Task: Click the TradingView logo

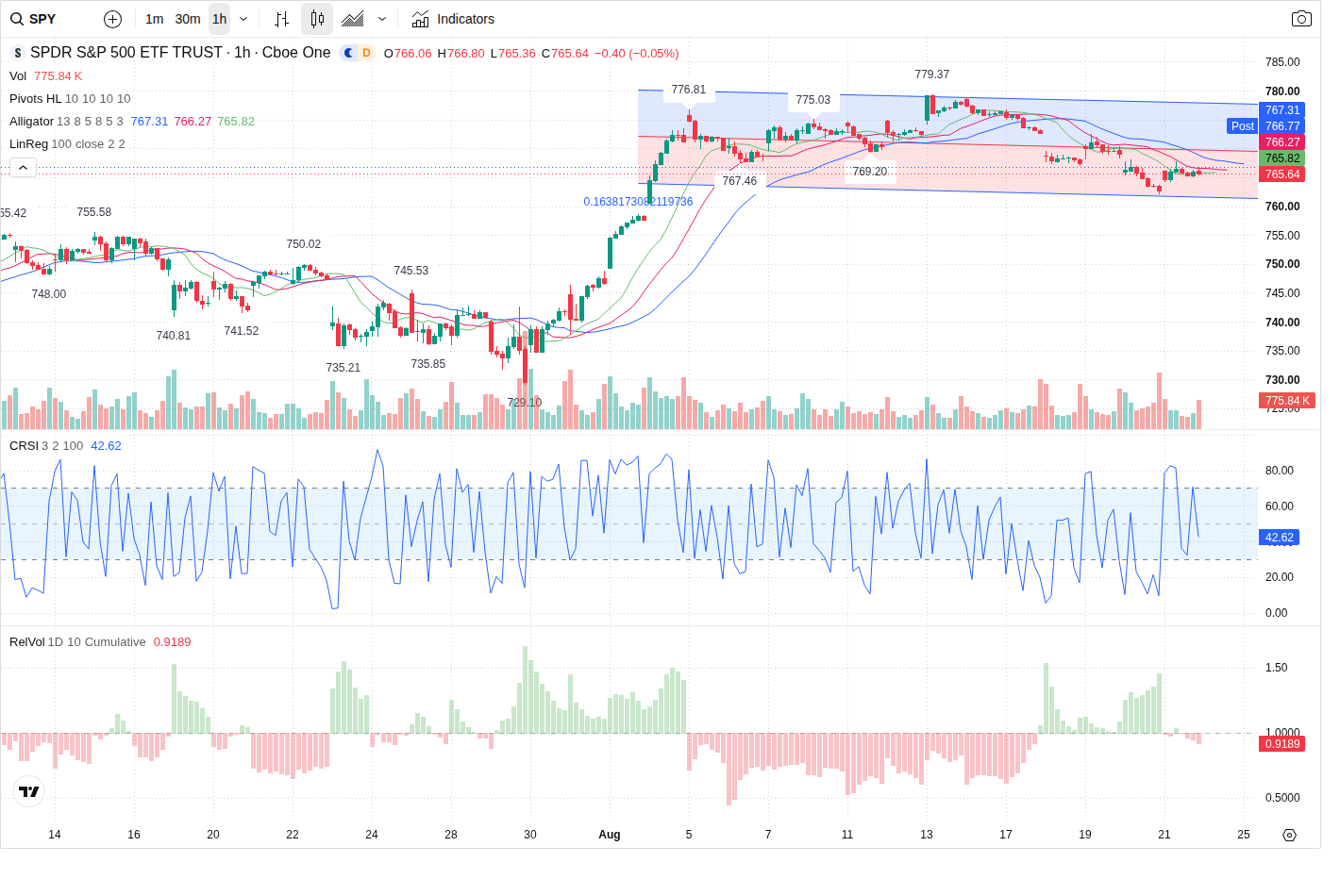Action: coord(29,791)
